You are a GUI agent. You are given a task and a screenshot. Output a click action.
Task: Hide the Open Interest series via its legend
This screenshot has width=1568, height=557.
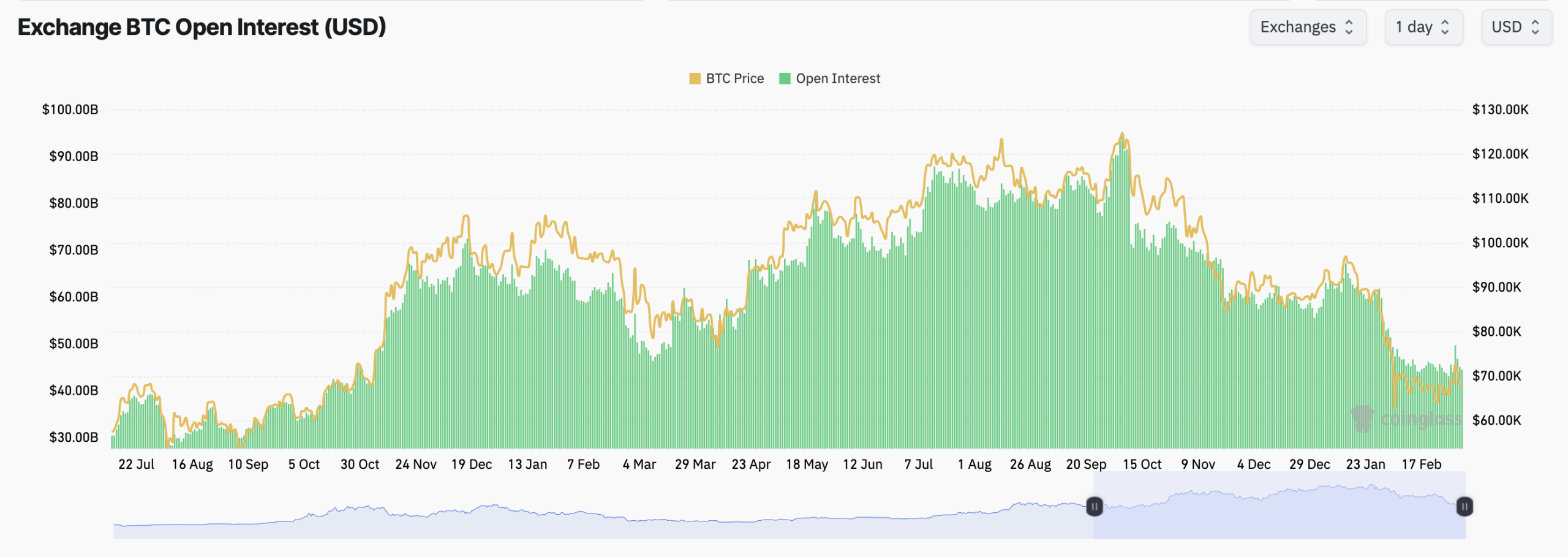pos(833,78)
